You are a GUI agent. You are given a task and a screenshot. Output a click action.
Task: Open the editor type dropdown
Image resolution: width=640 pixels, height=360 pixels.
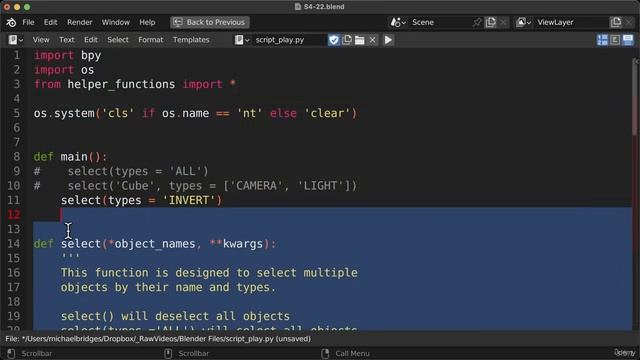click(16, 40)
